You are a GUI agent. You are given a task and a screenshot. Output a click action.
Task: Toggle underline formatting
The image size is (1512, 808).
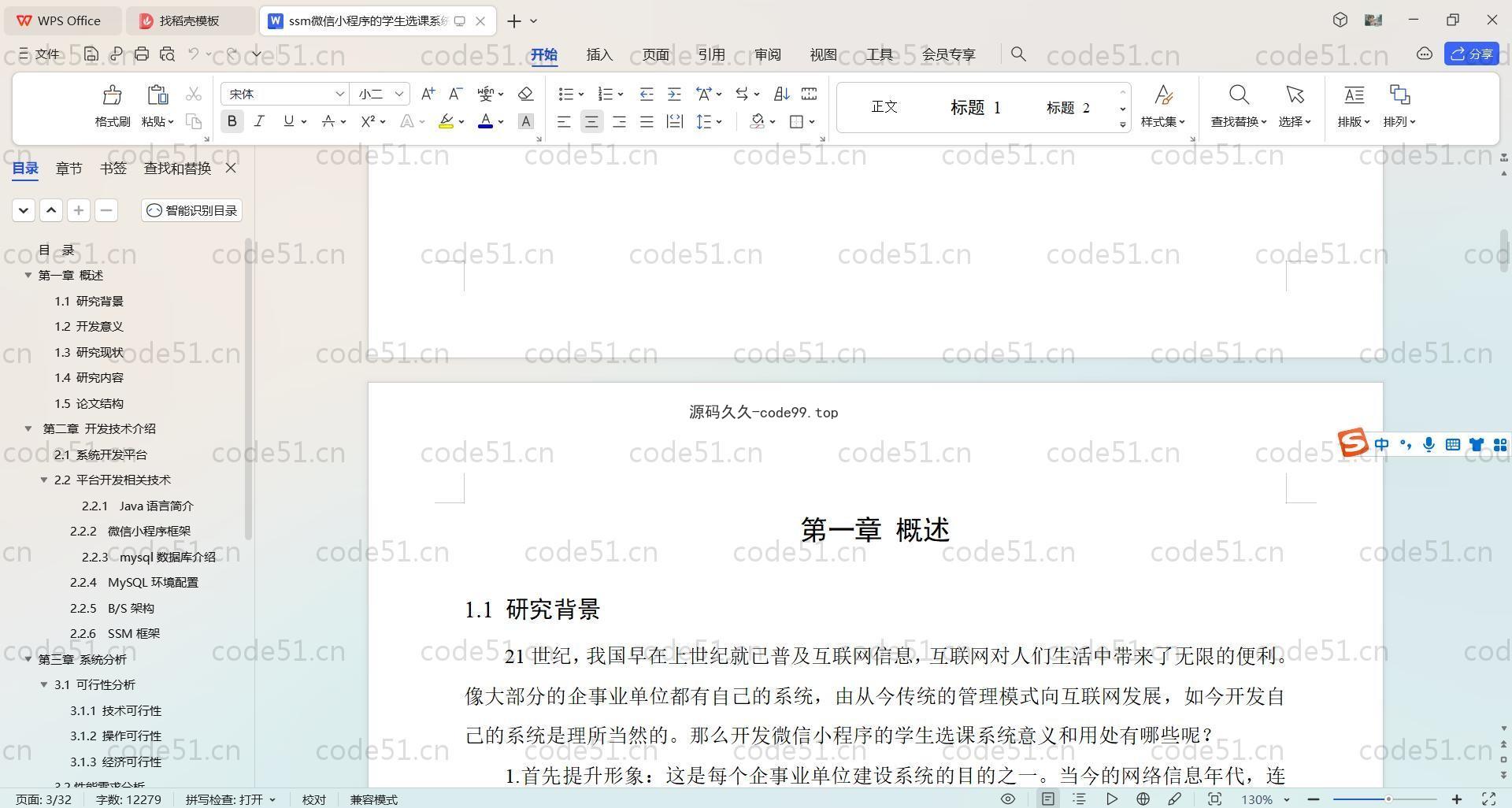click(x=288, y=121)
